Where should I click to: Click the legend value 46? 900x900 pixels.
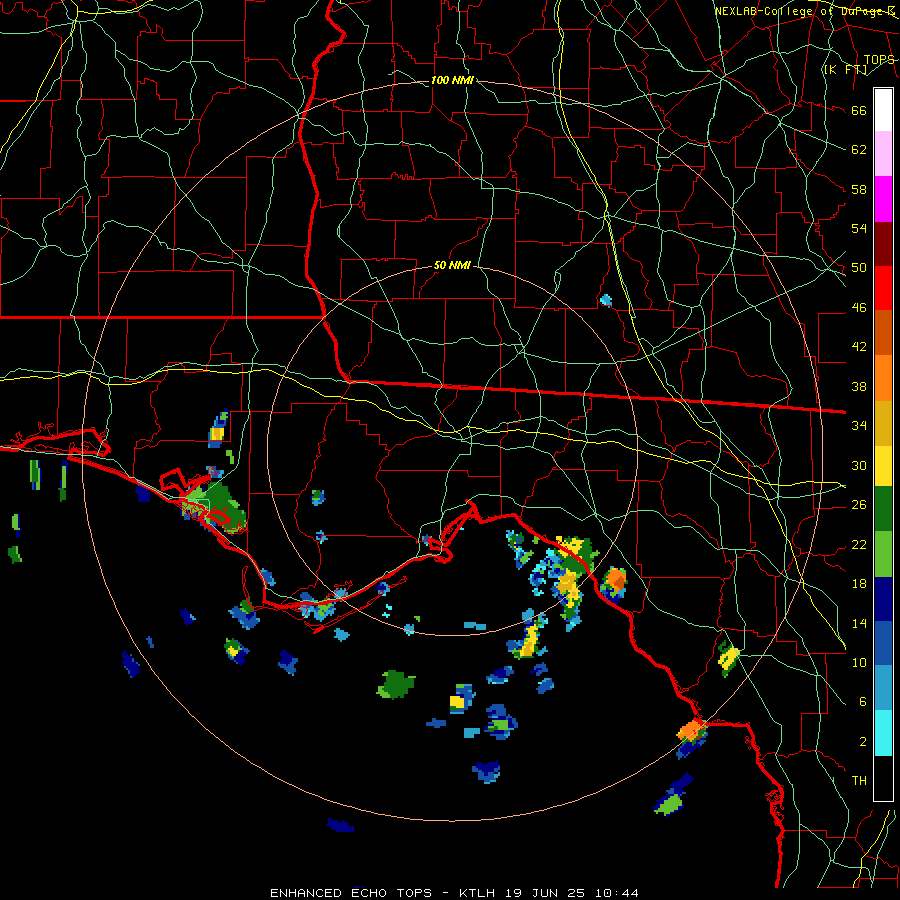click(x=859, y=308)
